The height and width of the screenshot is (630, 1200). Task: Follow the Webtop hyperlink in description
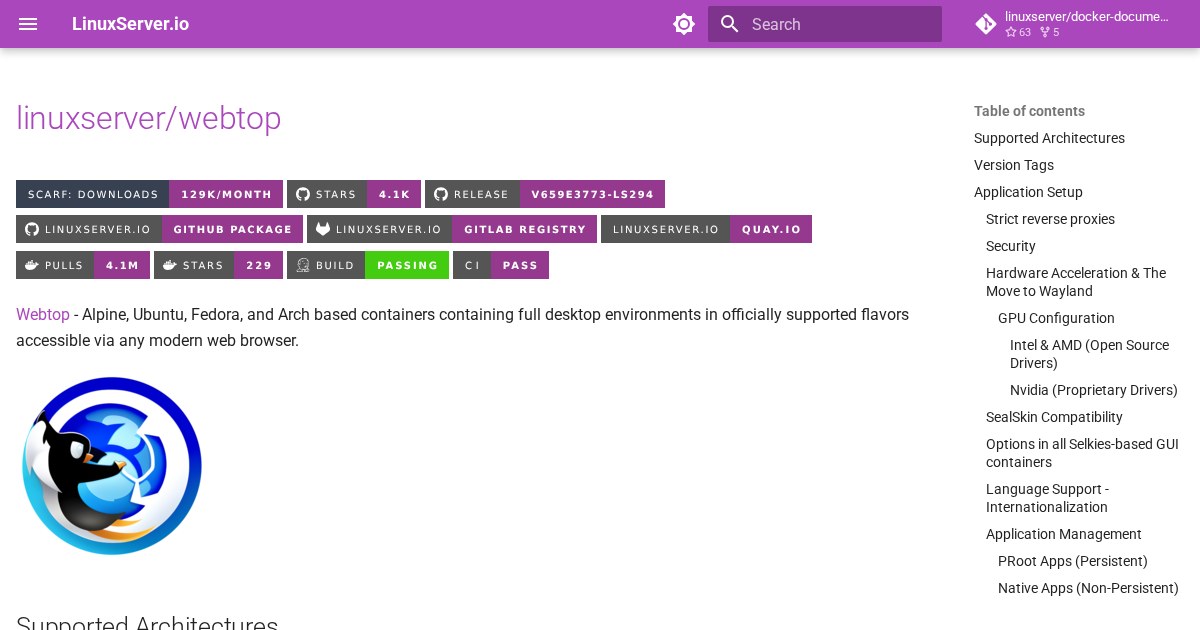[x=43, y=314]
